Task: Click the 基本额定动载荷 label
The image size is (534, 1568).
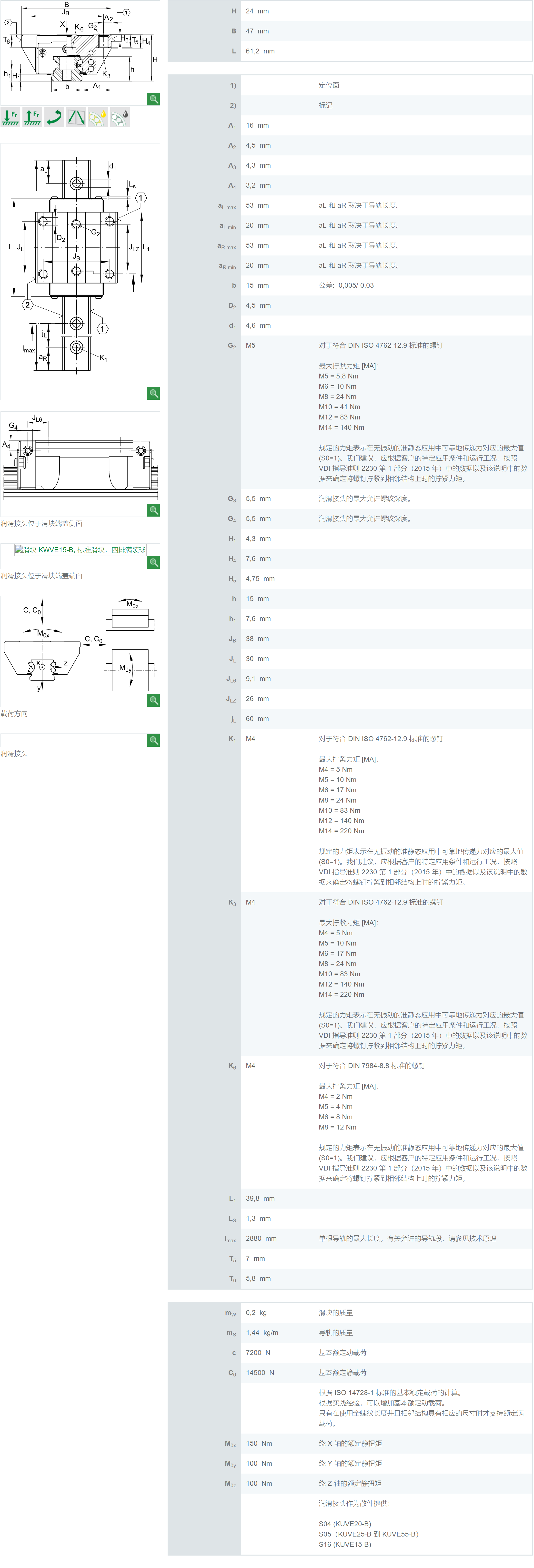Action: (343, 1353)
